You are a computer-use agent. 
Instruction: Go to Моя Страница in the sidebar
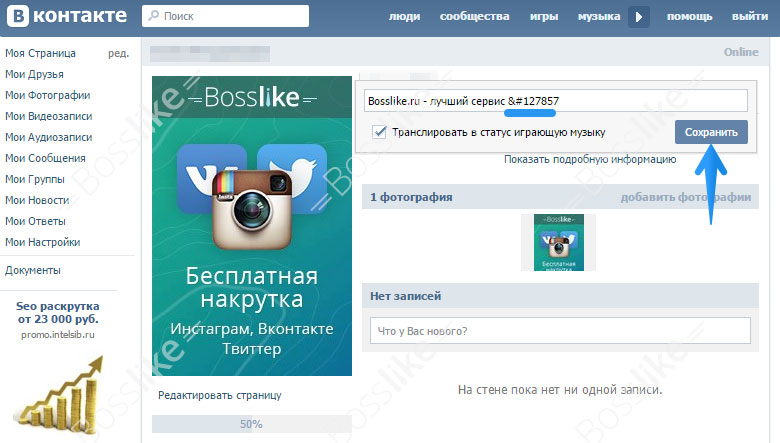[x=40, y=53]
